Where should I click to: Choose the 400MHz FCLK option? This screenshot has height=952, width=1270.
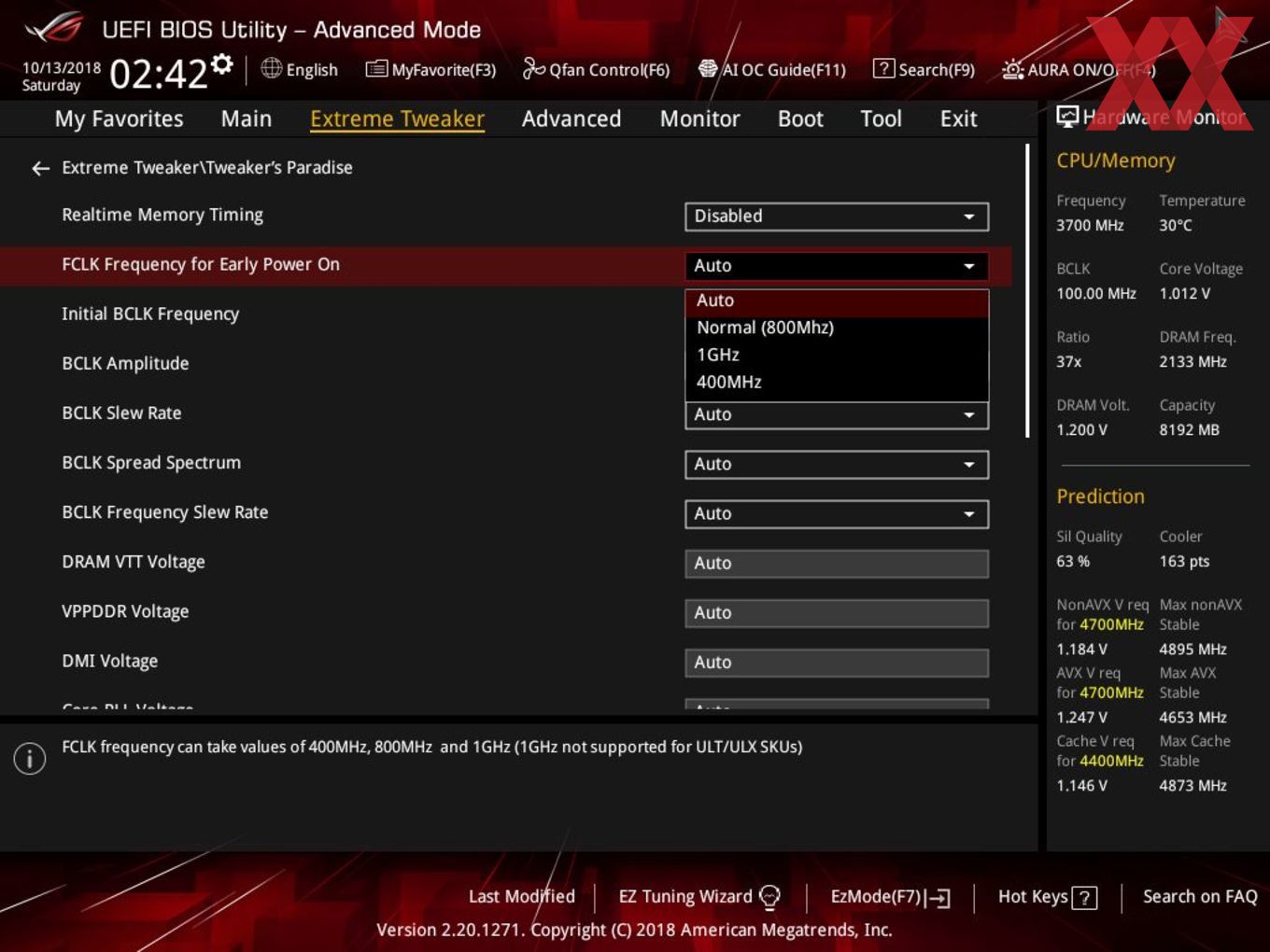(x=837, y=382)
